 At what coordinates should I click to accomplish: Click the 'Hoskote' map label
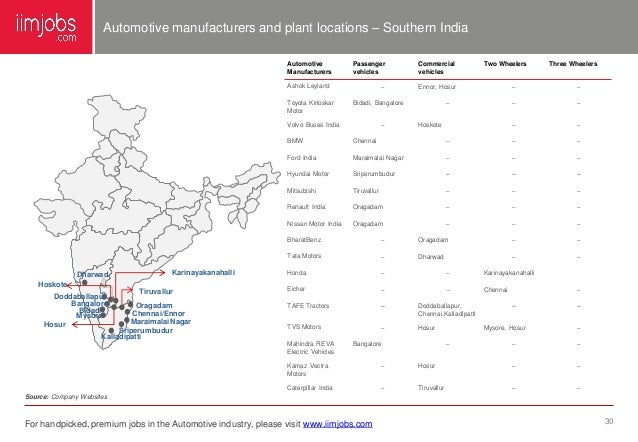[x=52, y=284]
